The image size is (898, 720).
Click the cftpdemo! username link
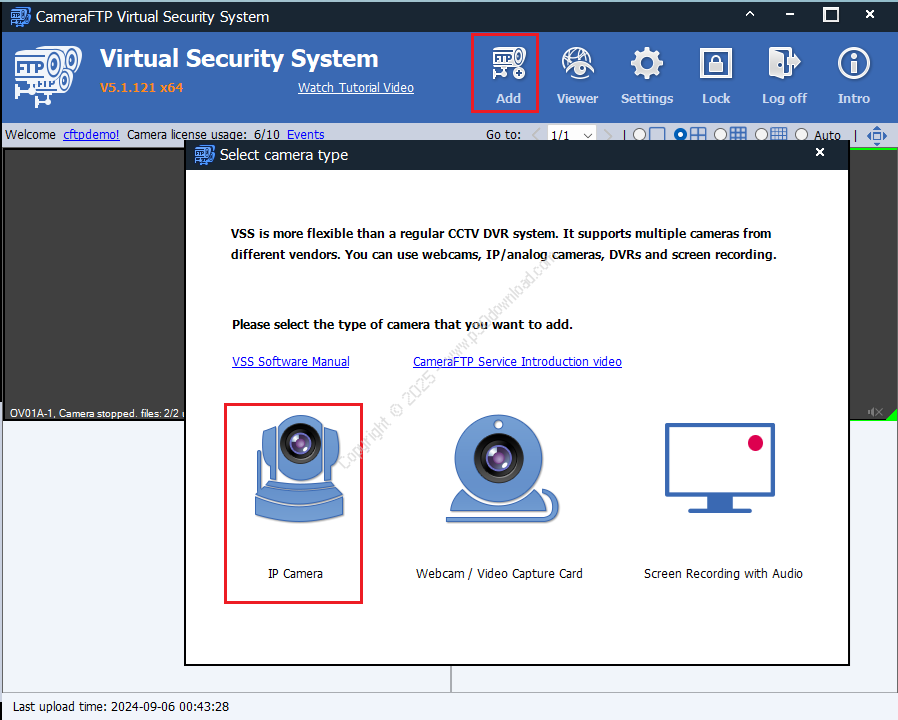pos(91,135)
